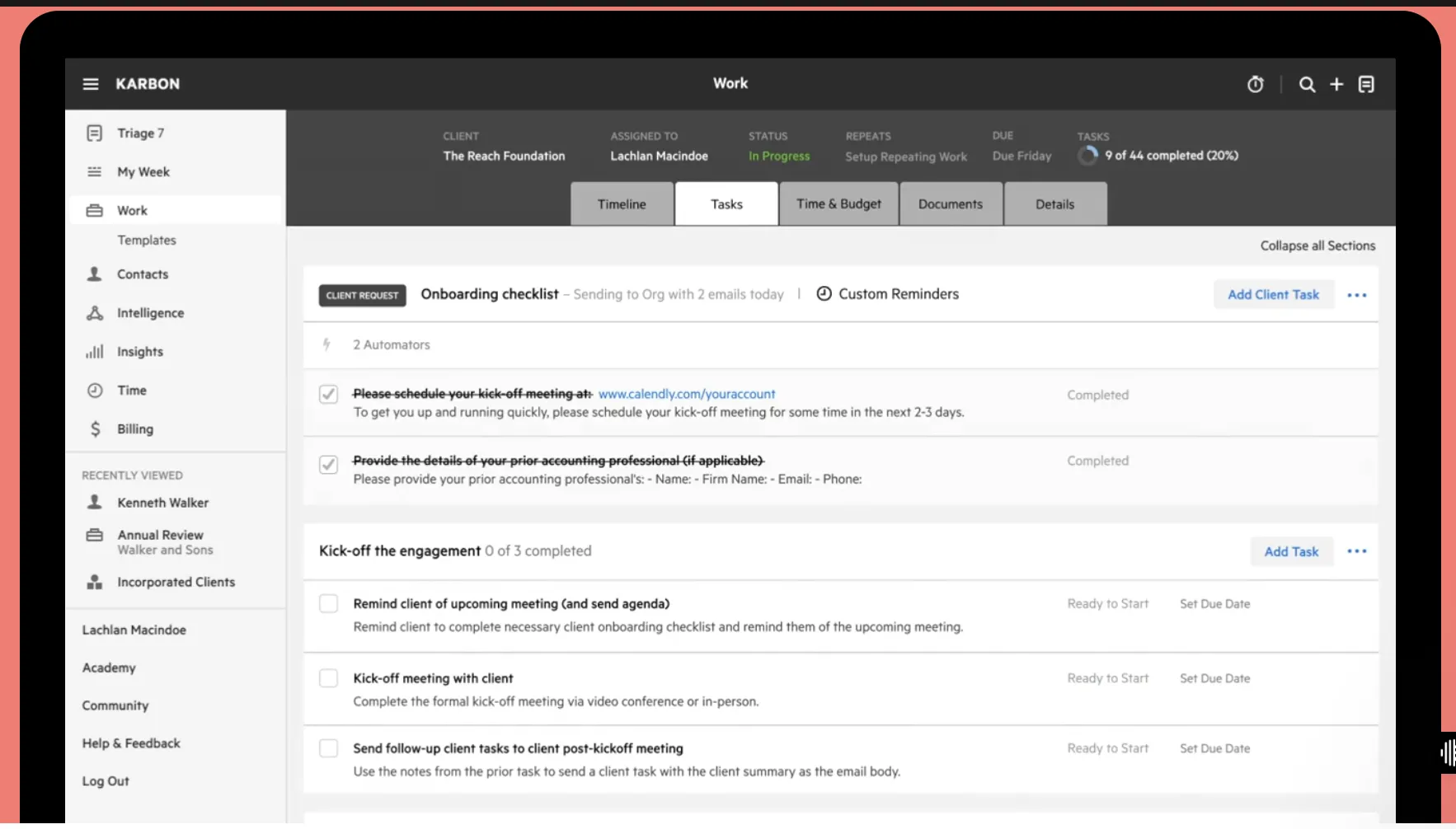Open Billing from the sidebar
The image size is (1456, 829).
pos(134,429)
